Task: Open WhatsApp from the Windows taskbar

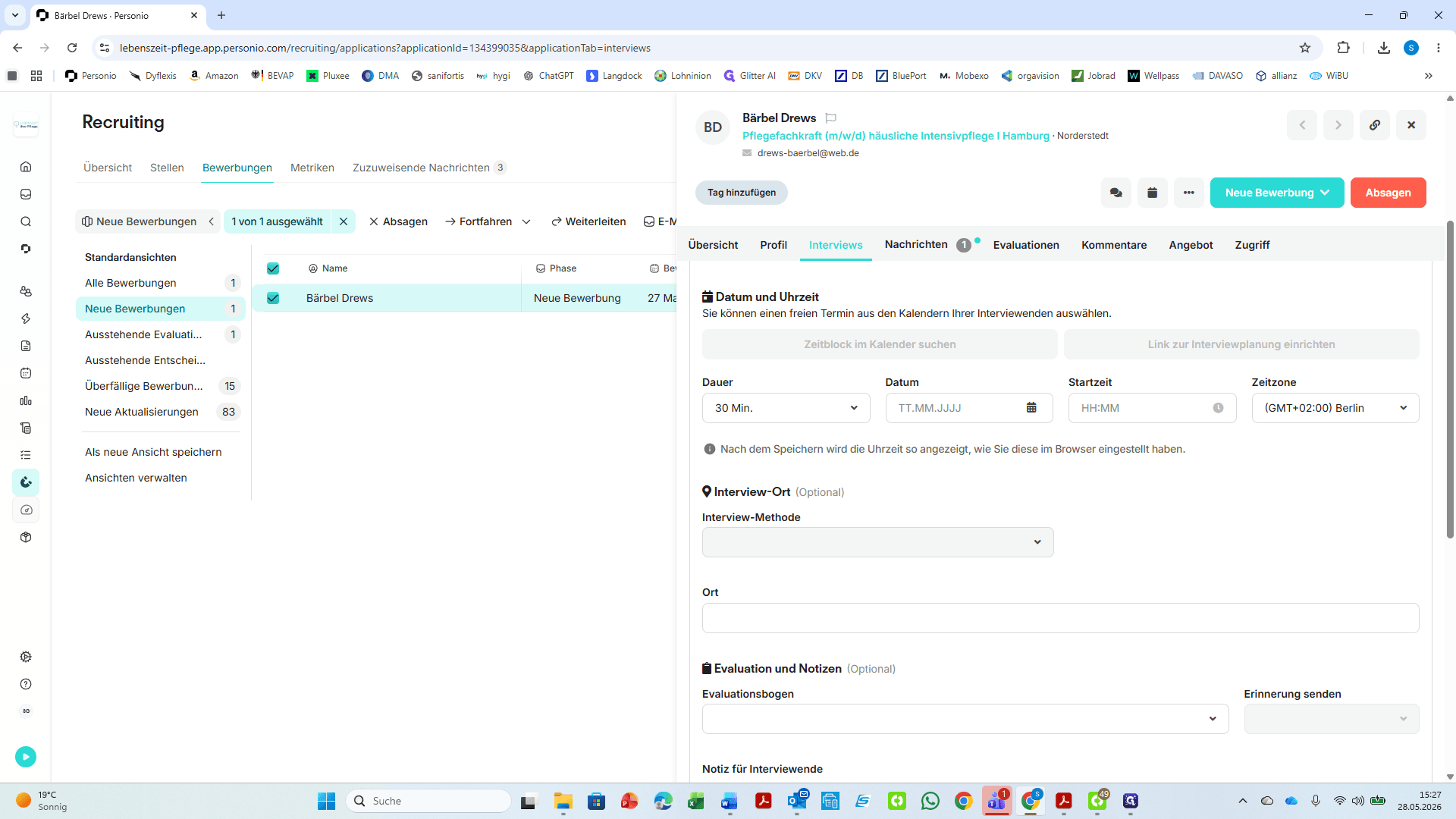Action: [x=930, y=801]
